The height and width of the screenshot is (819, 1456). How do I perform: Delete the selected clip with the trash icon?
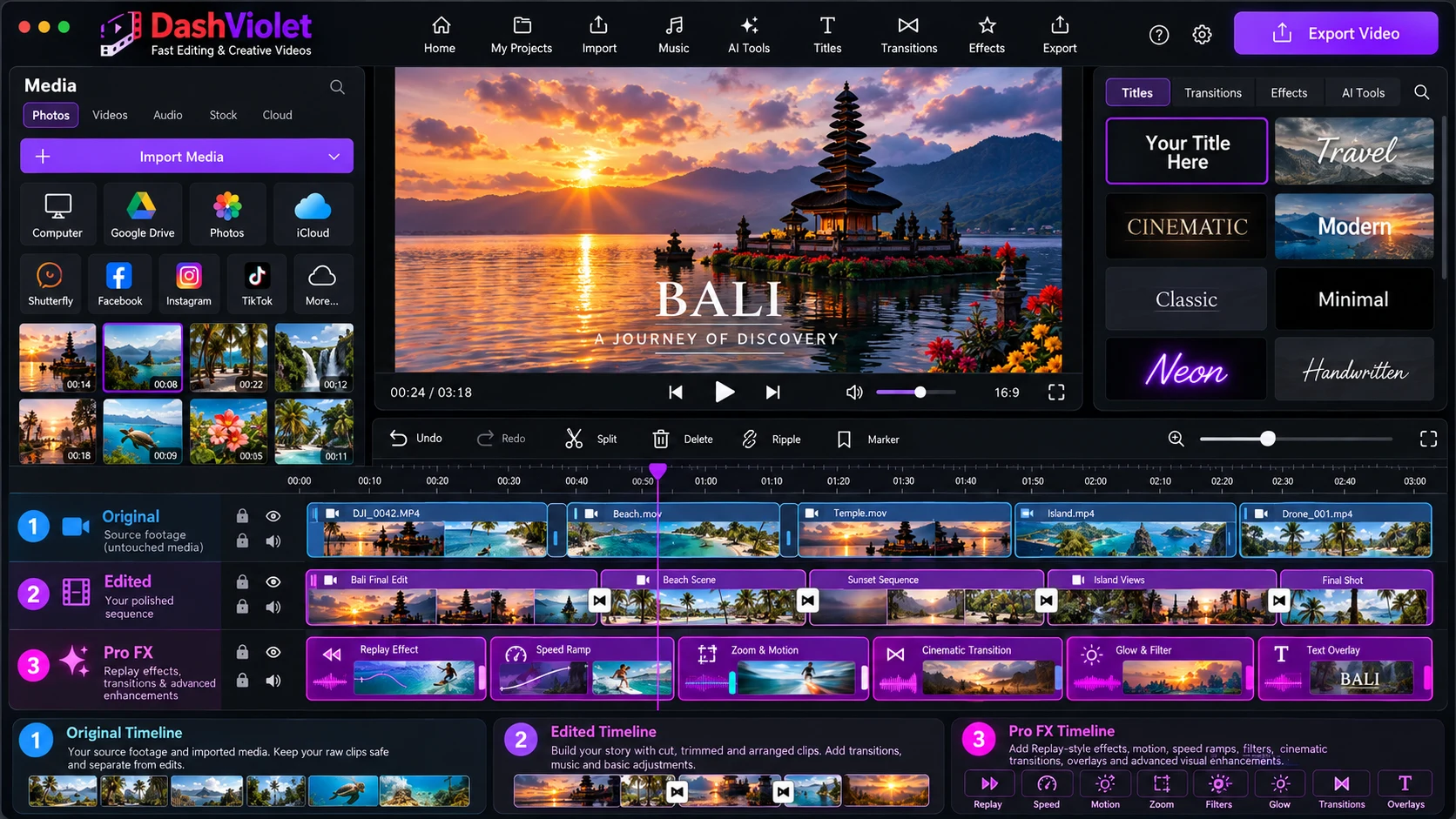coord(683,439)
